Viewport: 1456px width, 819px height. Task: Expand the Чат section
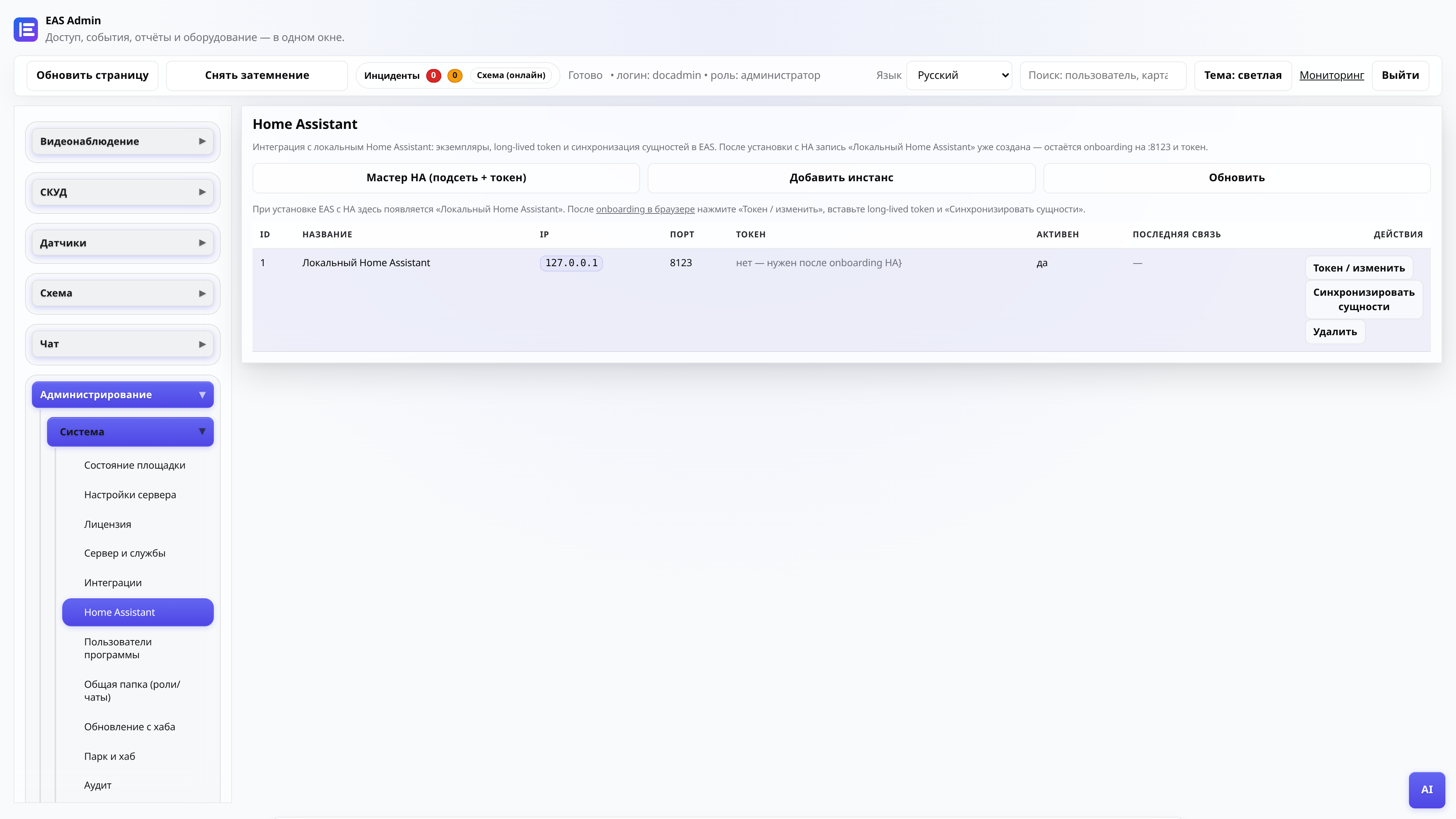[122, 344]
